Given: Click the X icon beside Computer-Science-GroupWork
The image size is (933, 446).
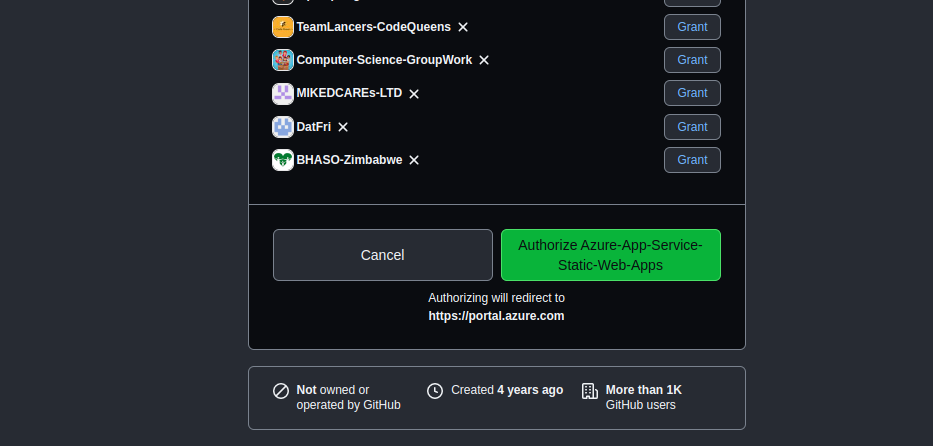Looking at the screenshot, I should 484,60.
